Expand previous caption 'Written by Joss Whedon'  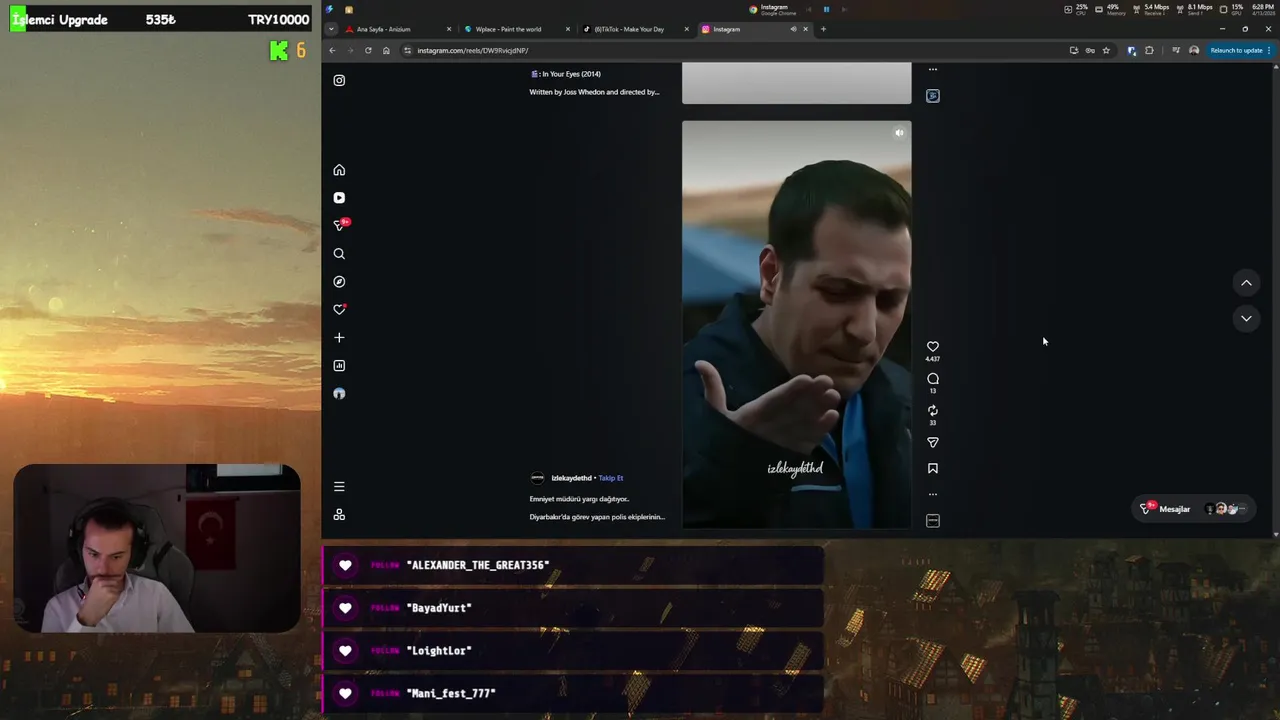point(594,92)
